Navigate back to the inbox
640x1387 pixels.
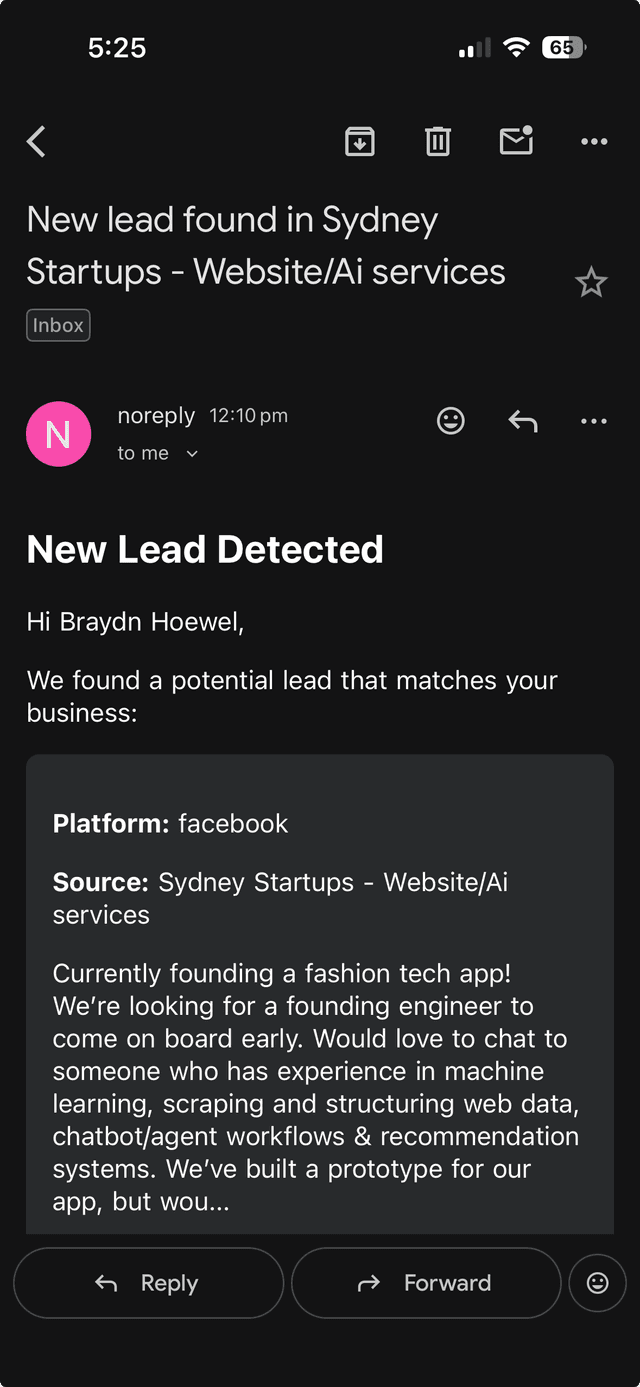pyautogui.click(x=36, y=141)
